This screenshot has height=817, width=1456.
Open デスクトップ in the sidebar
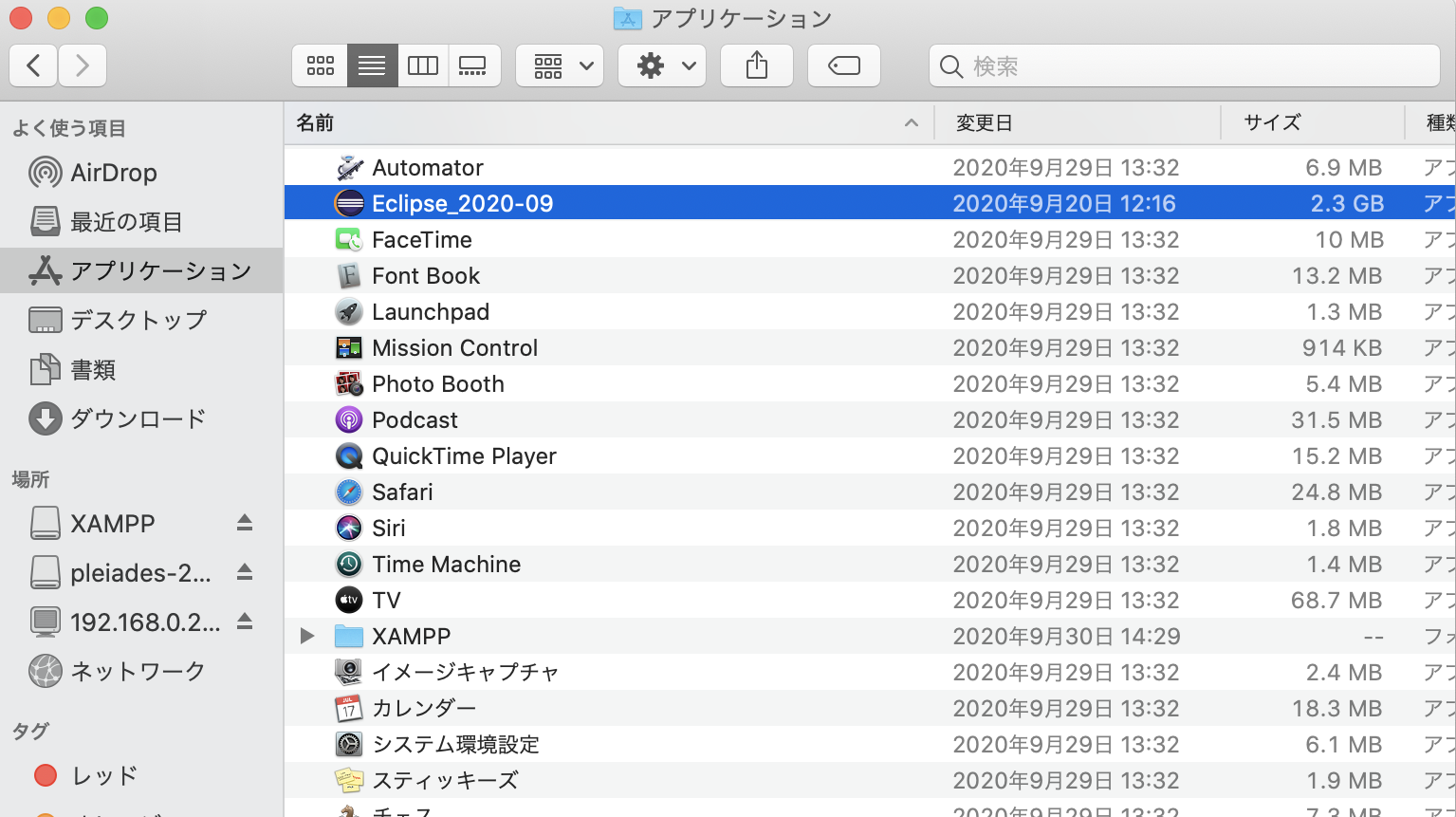click(141, 321)
